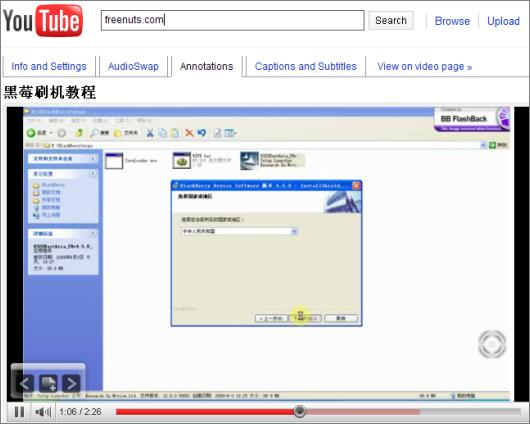Open the country selection dropdown in installer

[294, 231]
